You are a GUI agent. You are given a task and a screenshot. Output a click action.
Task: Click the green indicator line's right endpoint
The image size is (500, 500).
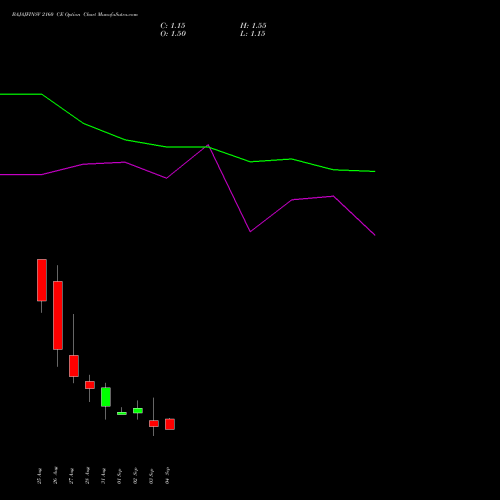tap(375, 171)
